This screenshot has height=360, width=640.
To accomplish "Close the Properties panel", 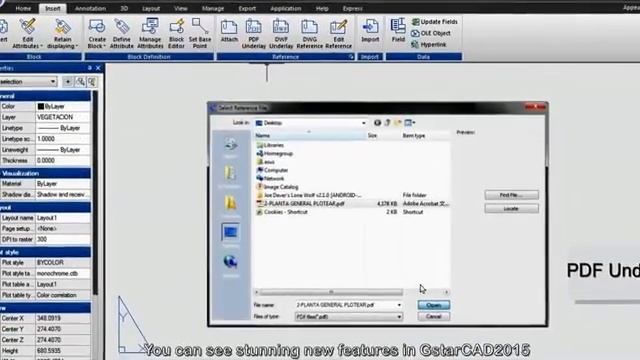I will (98, 68).
